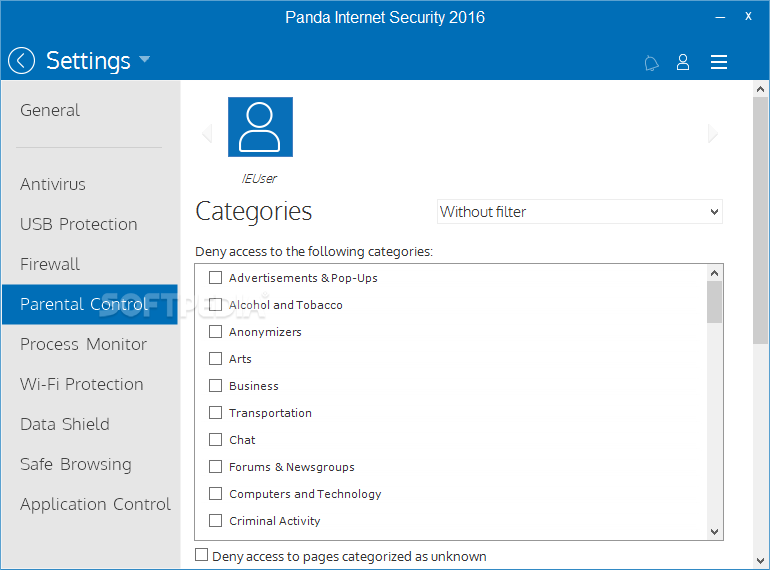
Task: Open the Process Monitor section
Action: coord(83,344)
